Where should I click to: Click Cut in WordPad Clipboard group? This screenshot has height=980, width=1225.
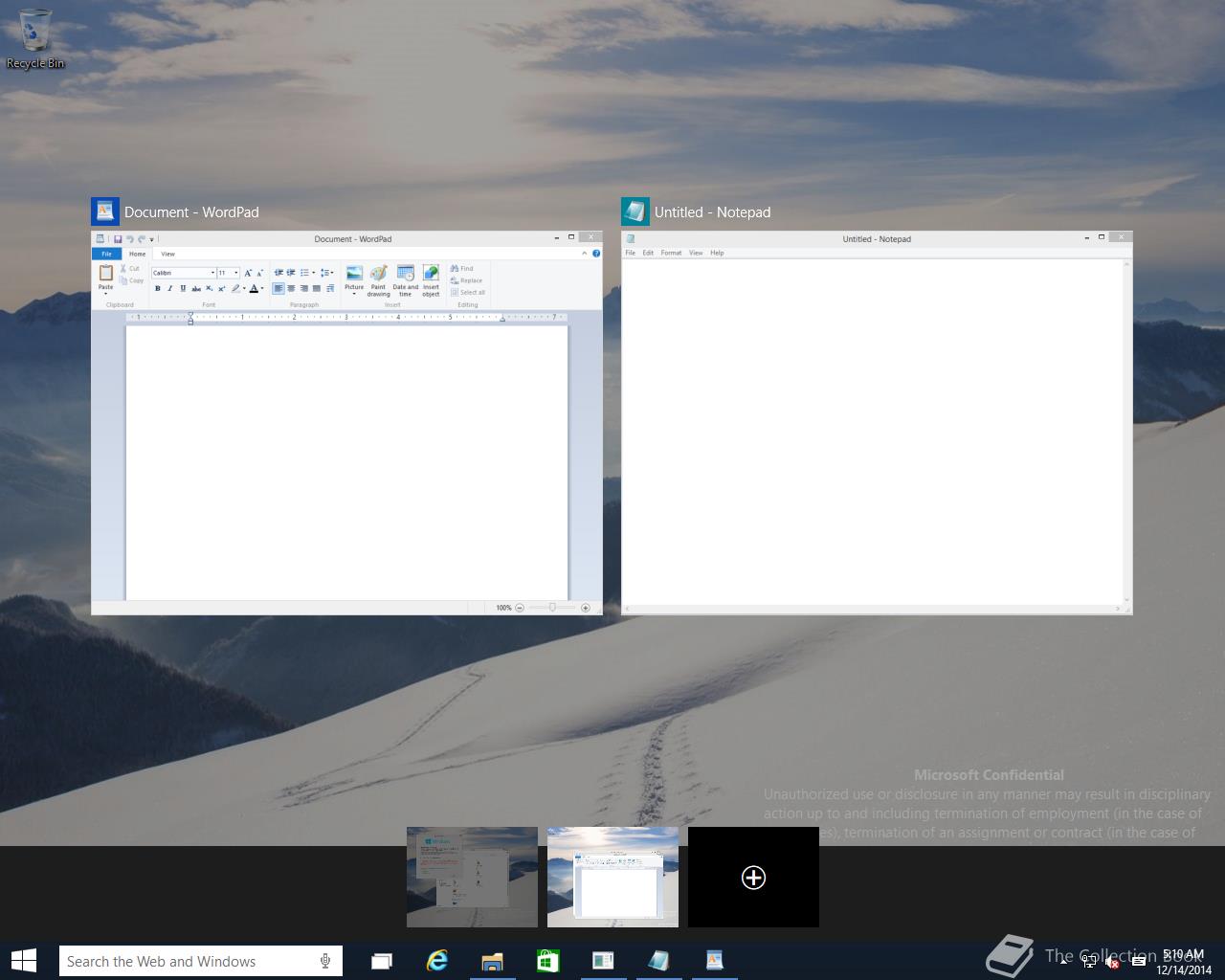130,269
